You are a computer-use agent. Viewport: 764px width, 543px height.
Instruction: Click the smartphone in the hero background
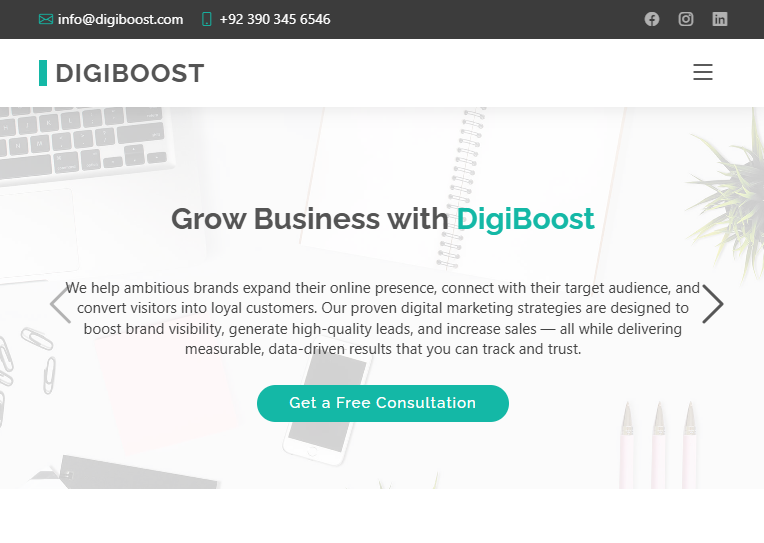click(326, 402)
